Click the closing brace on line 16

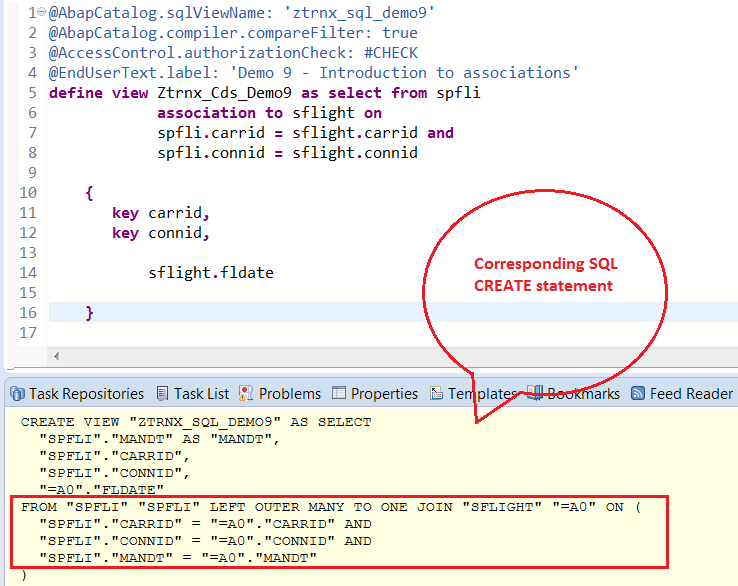[89, 313]
